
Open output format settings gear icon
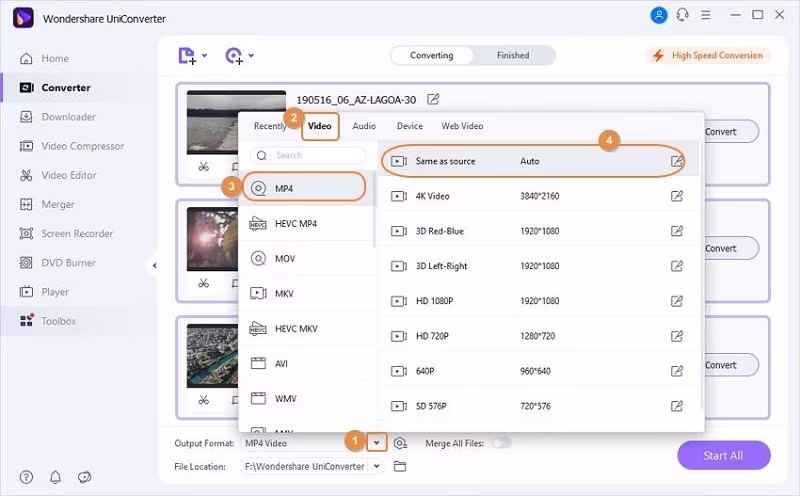point(401,443)
